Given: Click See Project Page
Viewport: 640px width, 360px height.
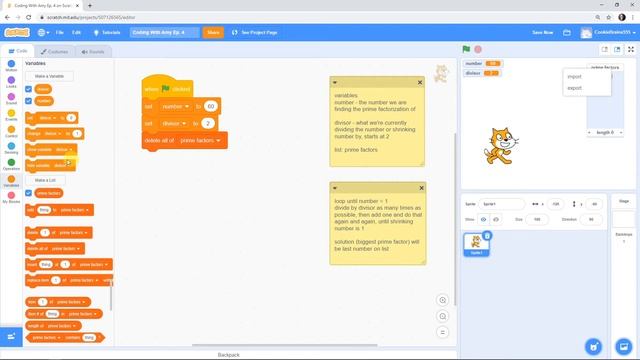Looking at the screenshot, I should (255, 32).
